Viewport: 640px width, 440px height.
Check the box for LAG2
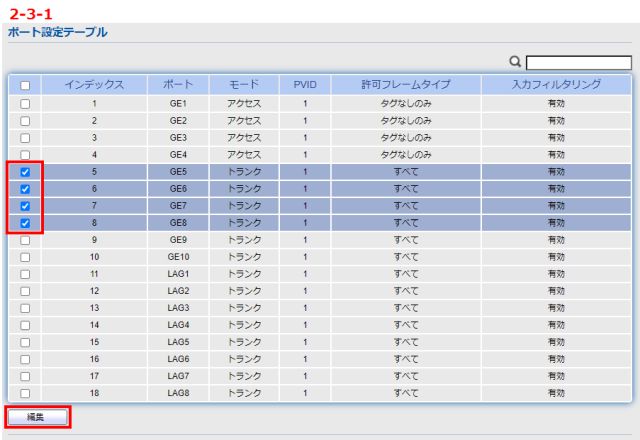pos(25,291)
